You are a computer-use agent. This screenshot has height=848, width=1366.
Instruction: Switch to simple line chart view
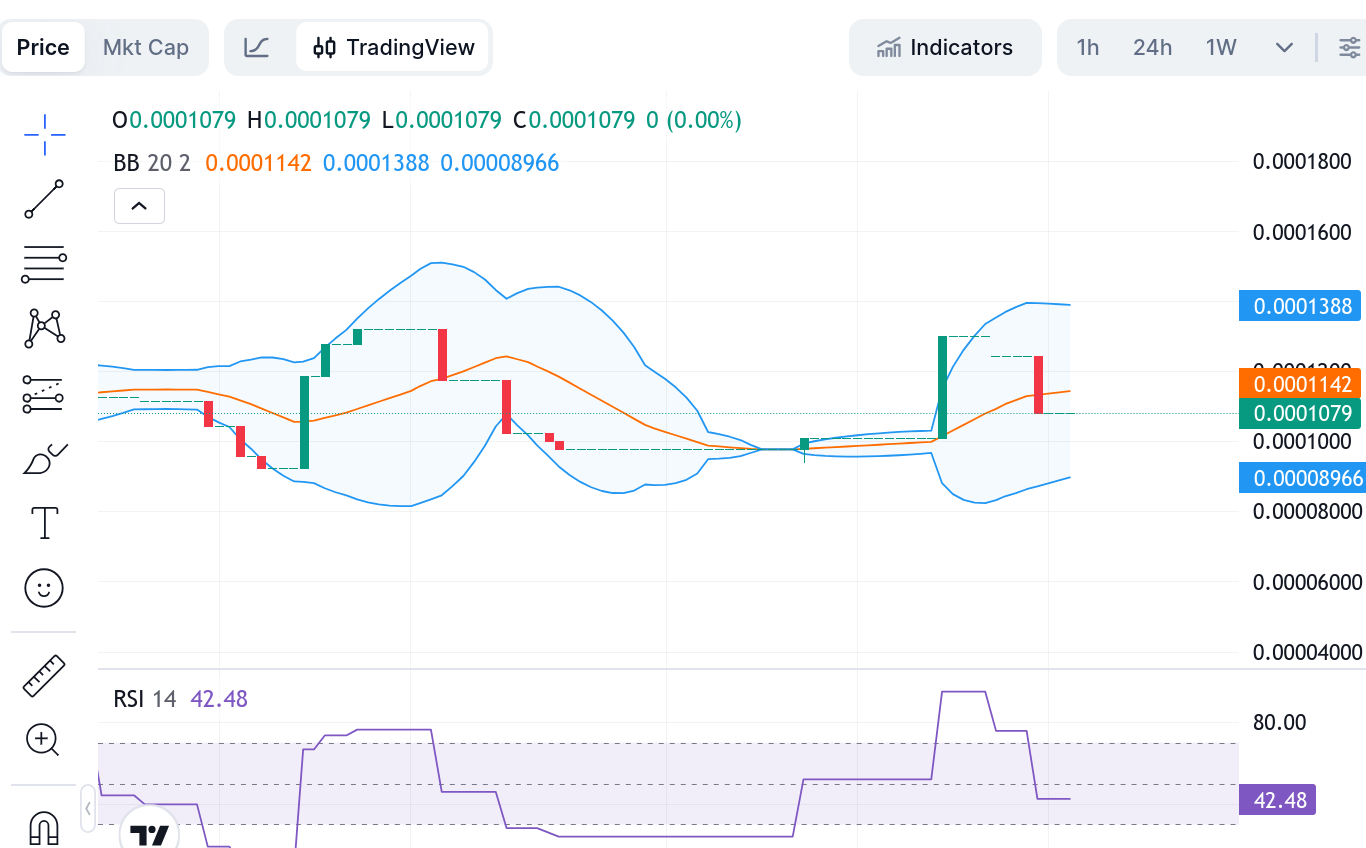click(x=257, y=47)
